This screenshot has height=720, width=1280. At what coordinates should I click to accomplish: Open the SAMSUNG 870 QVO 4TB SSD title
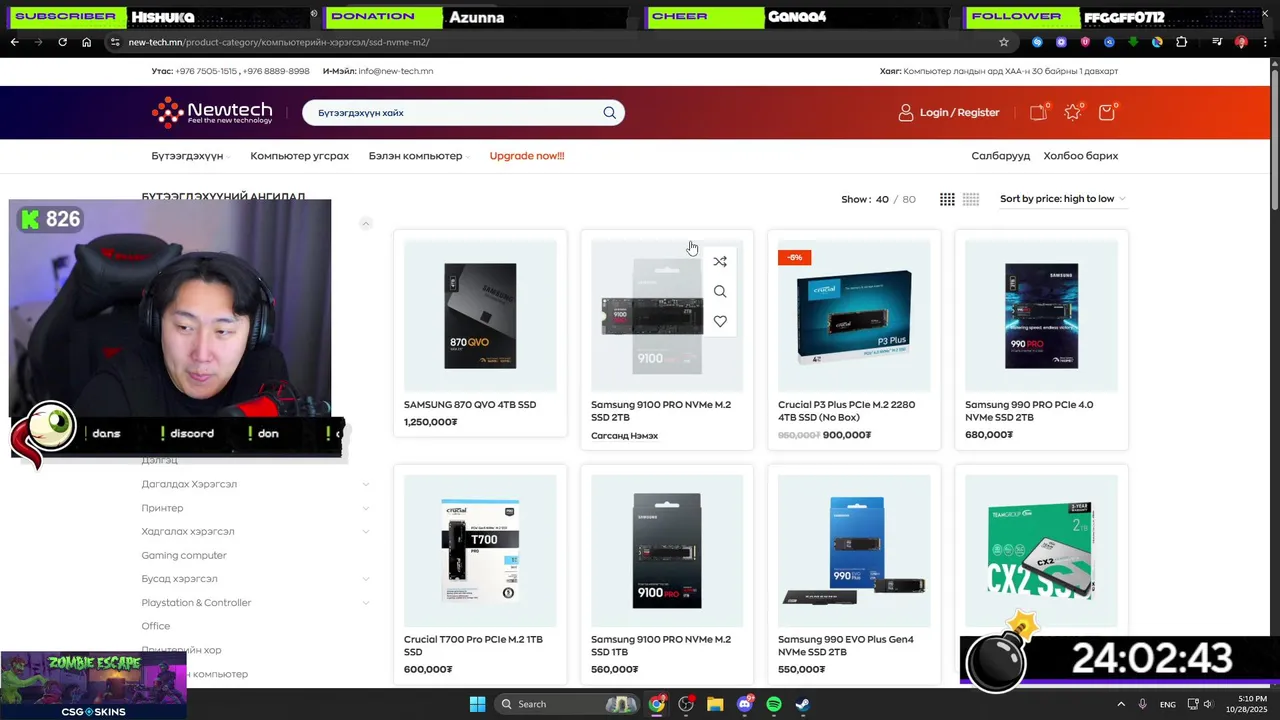(470, 405)
